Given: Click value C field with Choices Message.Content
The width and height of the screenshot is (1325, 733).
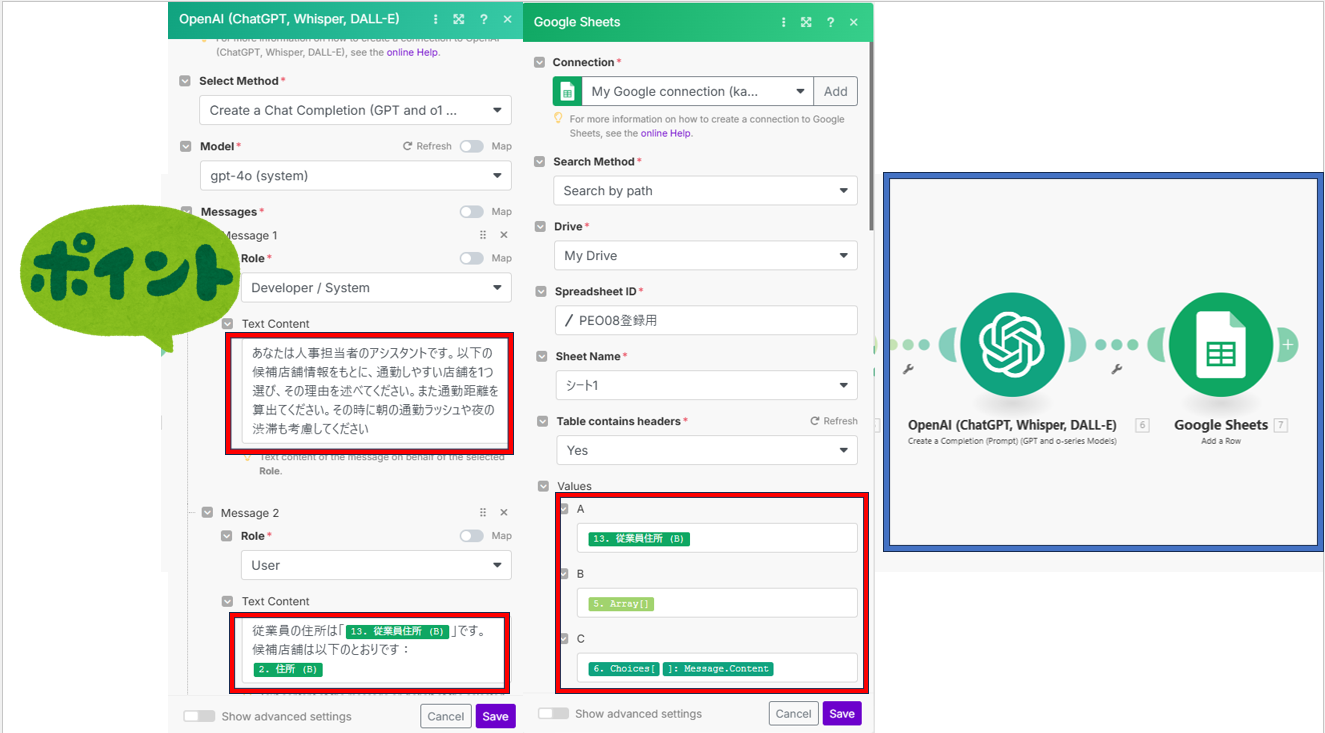Looking at the screenshot, I should coord(717,668).
